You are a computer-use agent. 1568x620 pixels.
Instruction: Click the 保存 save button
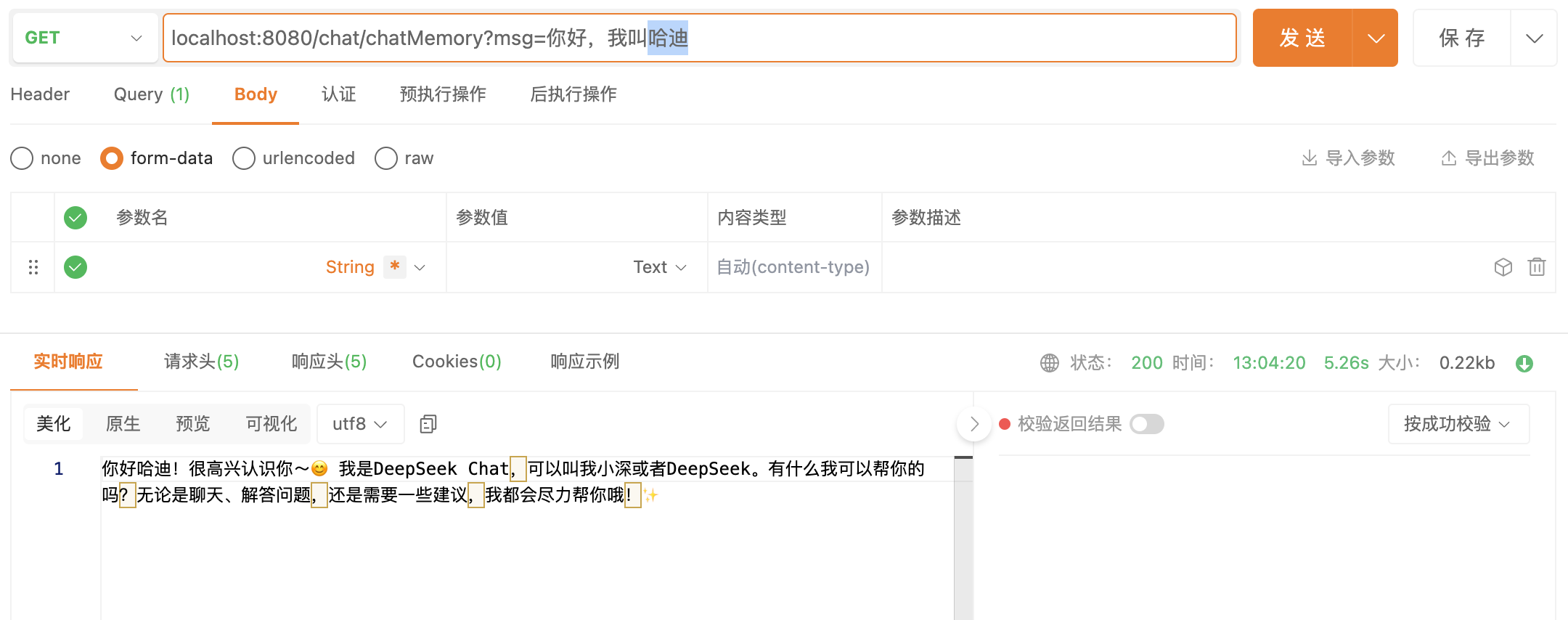[1462, 38]
